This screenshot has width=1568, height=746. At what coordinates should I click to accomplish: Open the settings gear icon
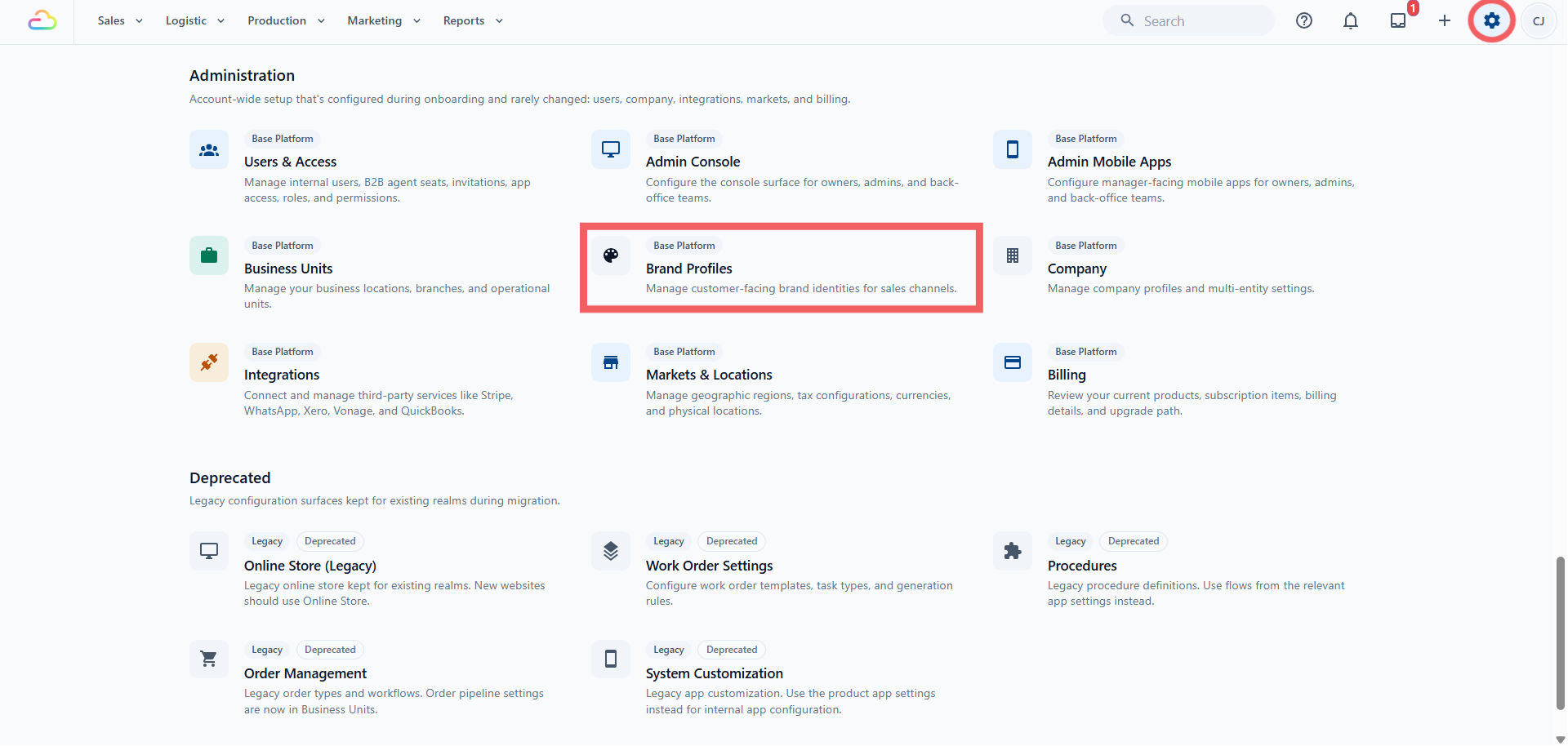coord(1492,20)
